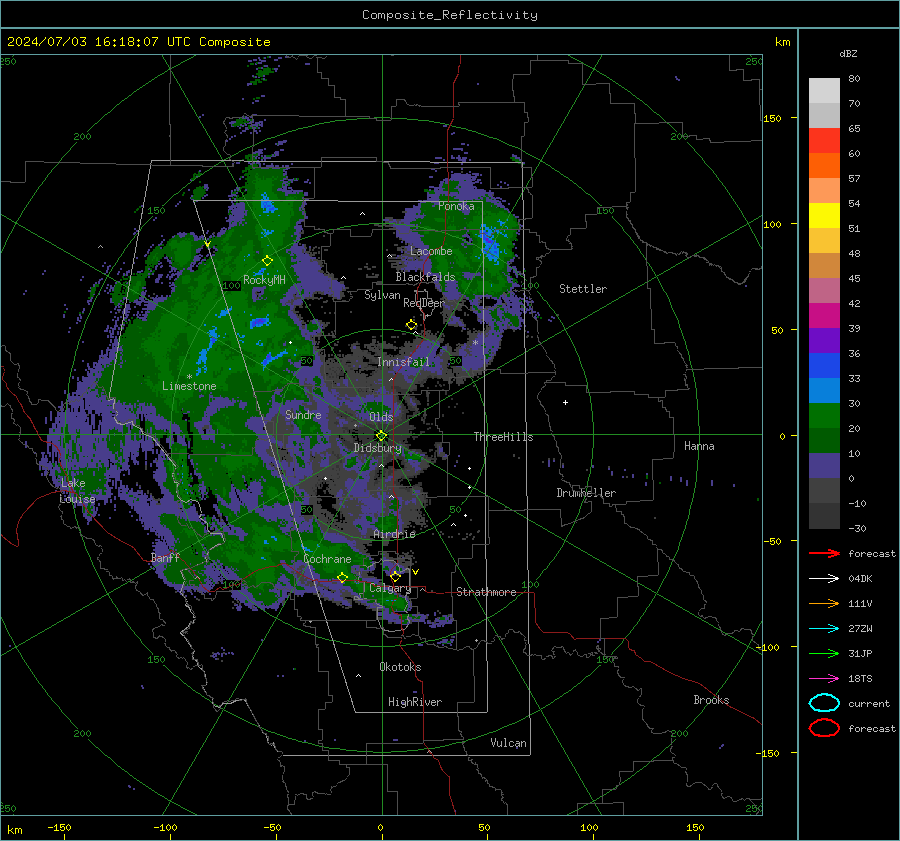Click the yellow radar-center diamond above Didsbury
This screenshot has height=841, width=900.
click(x=381, y=436)
